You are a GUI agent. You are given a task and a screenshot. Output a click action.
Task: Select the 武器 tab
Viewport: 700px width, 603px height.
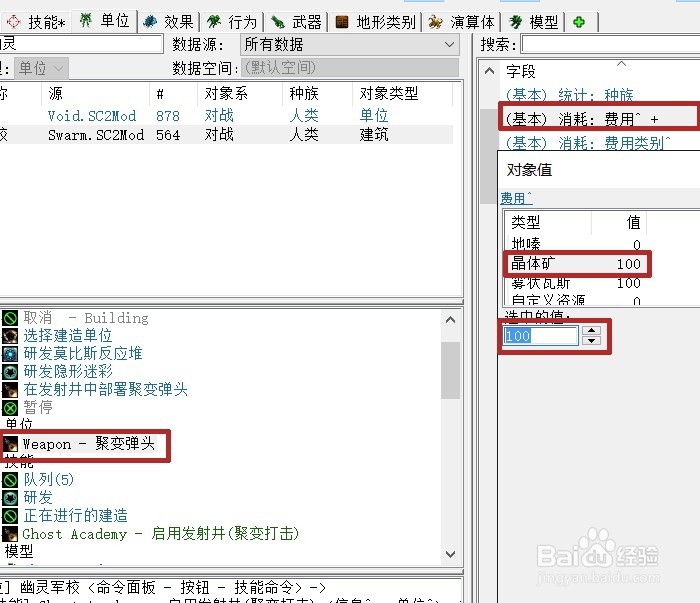tap(296, 21)
